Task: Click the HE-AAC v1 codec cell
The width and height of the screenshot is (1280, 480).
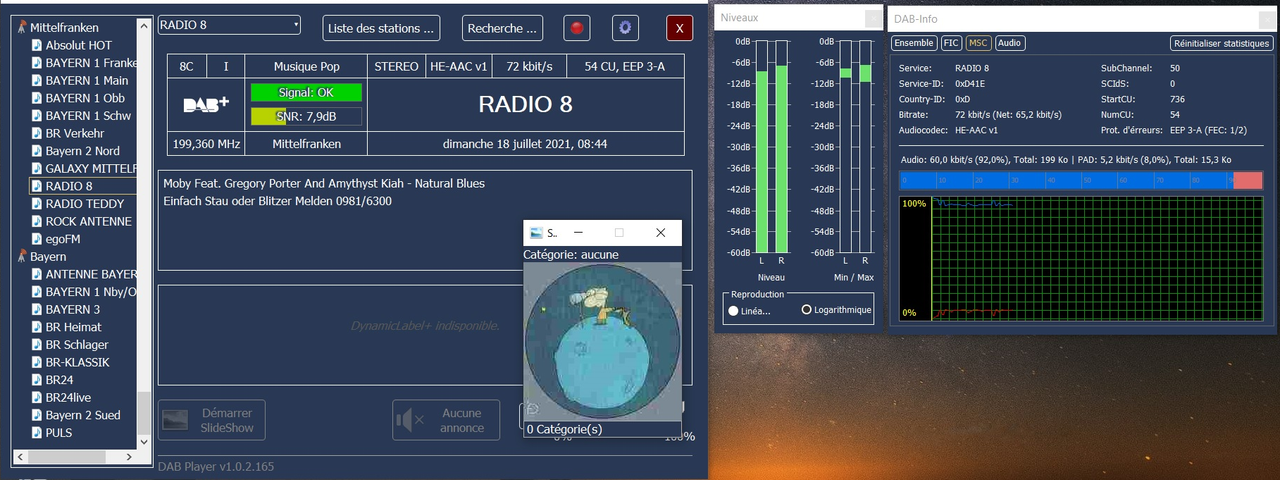Action: 458,67
